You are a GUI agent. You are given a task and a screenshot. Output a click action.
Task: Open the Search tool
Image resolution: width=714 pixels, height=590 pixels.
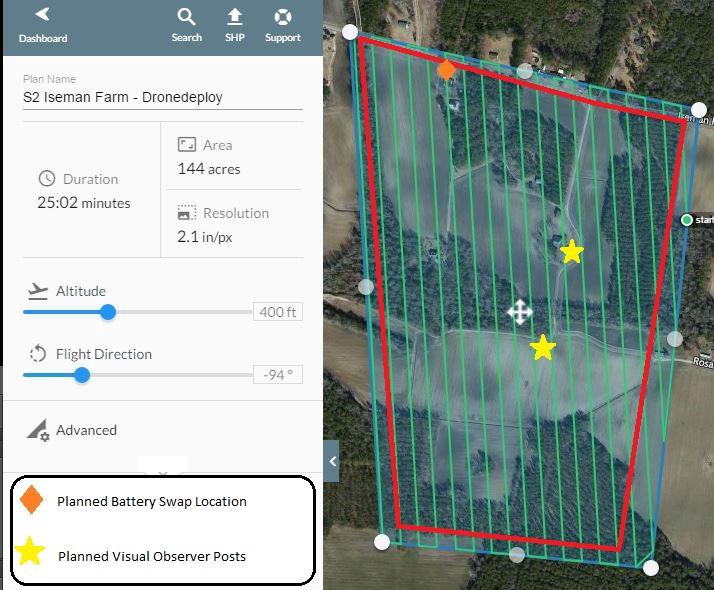tap(186, 25)
